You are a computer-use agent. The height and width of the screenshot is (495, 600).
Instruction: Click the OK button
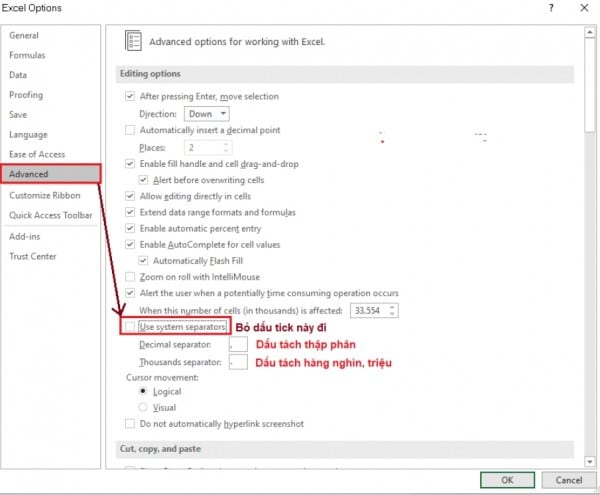(x=507, y=480)
